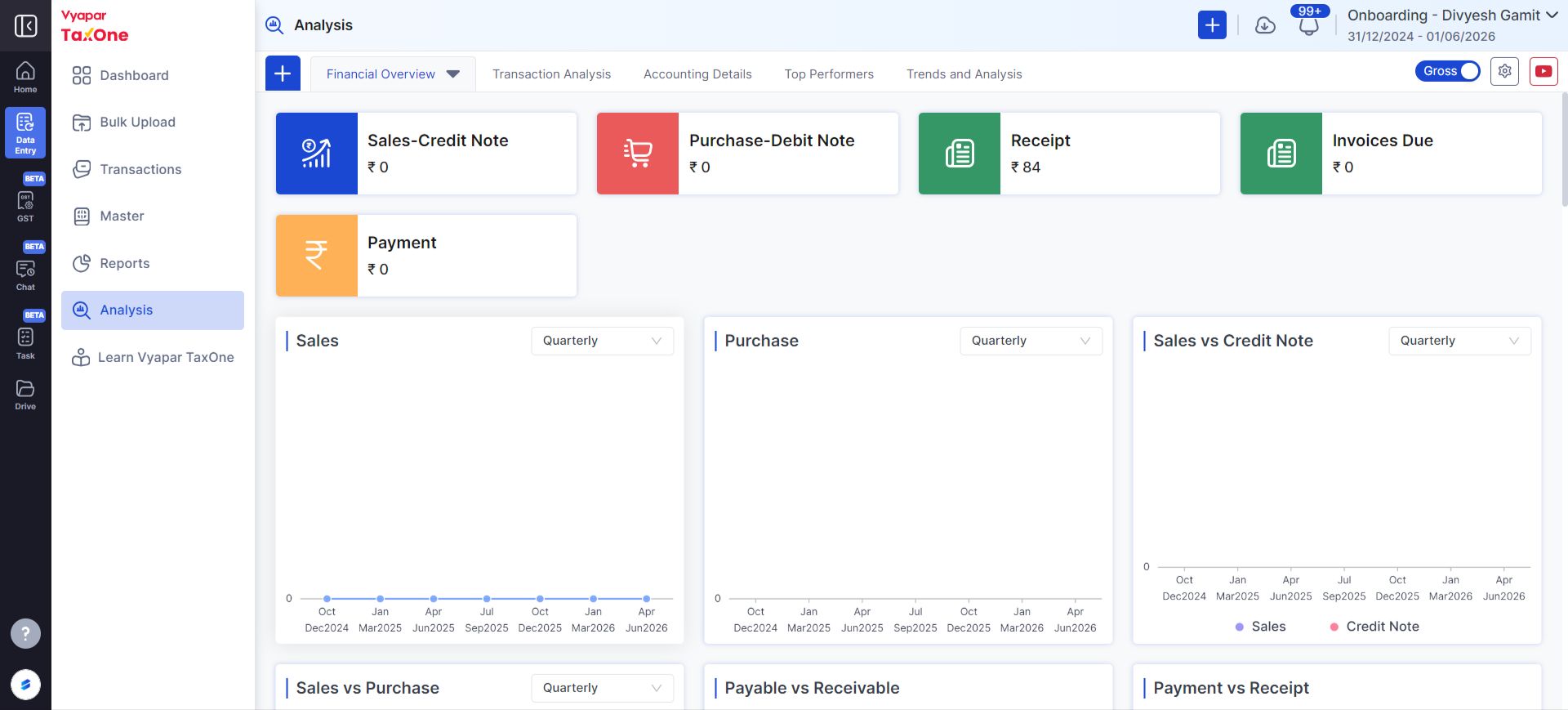Click the Sales-Credit Note chart icon
The height and width of the screenshot is (710, 1568).
(x=317, y=154)
